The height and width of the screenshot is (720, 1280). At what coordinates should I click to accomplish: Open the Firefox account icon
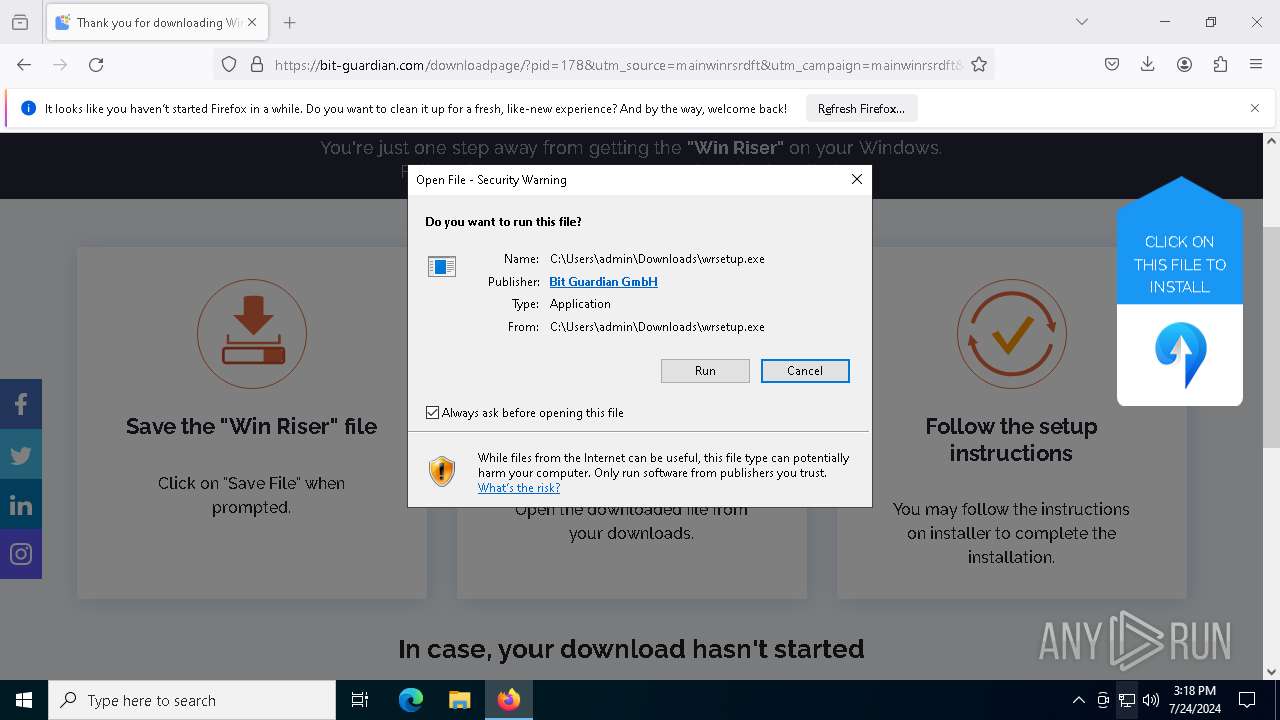click(x=1184, y=65)
